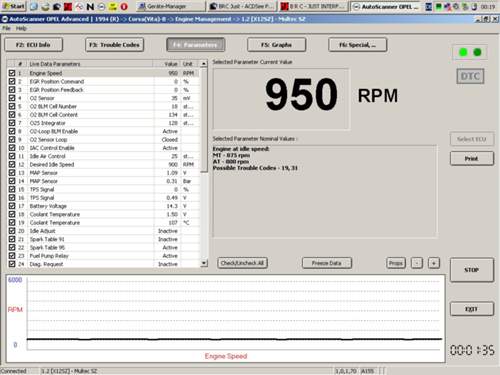The width and height of the screenshot is (500, 375).
Task: Uncheck the O2 Sensor Loop checkbox
Action: tap(12, 139)
